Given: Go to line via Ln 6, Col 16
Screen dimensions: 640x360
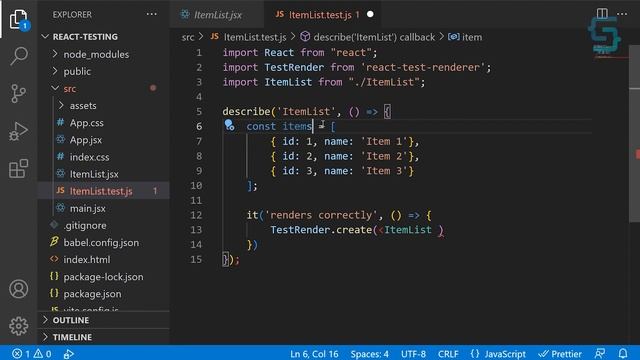Looking at the screenshot, I should [x=314, y=353].
